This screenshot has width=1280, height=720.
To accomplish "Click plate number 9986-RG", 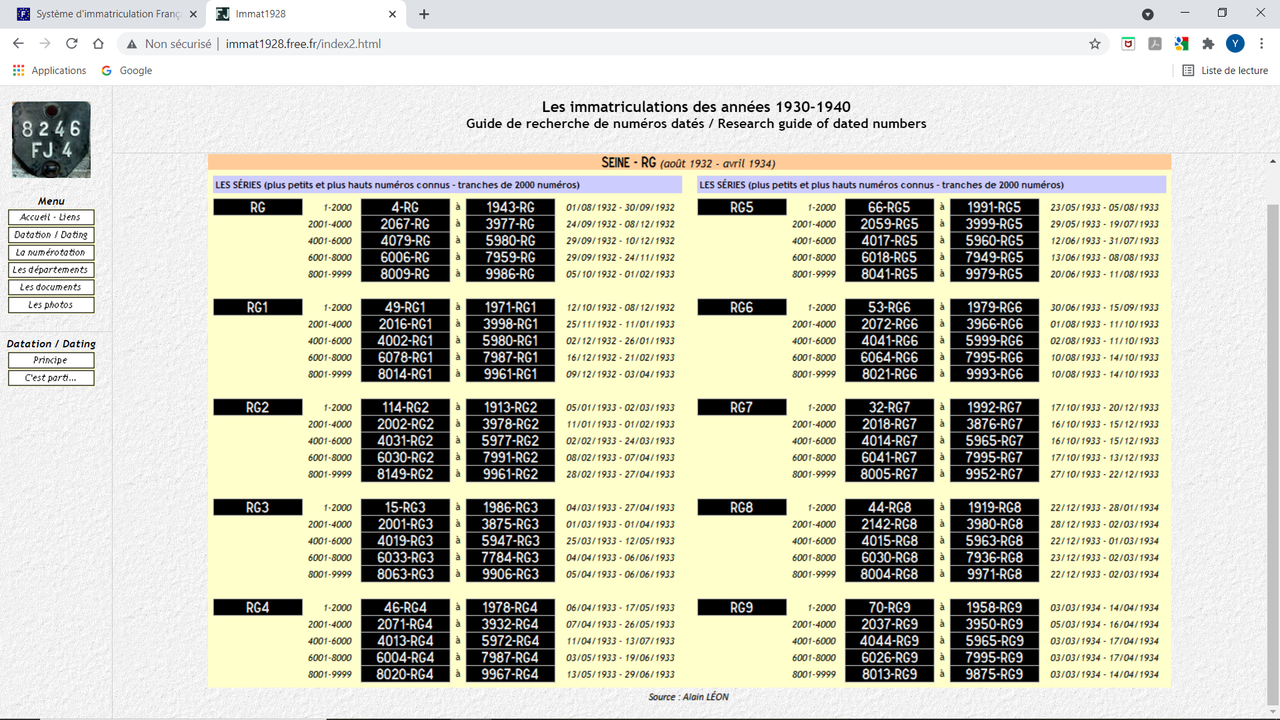I will [510, 274].
